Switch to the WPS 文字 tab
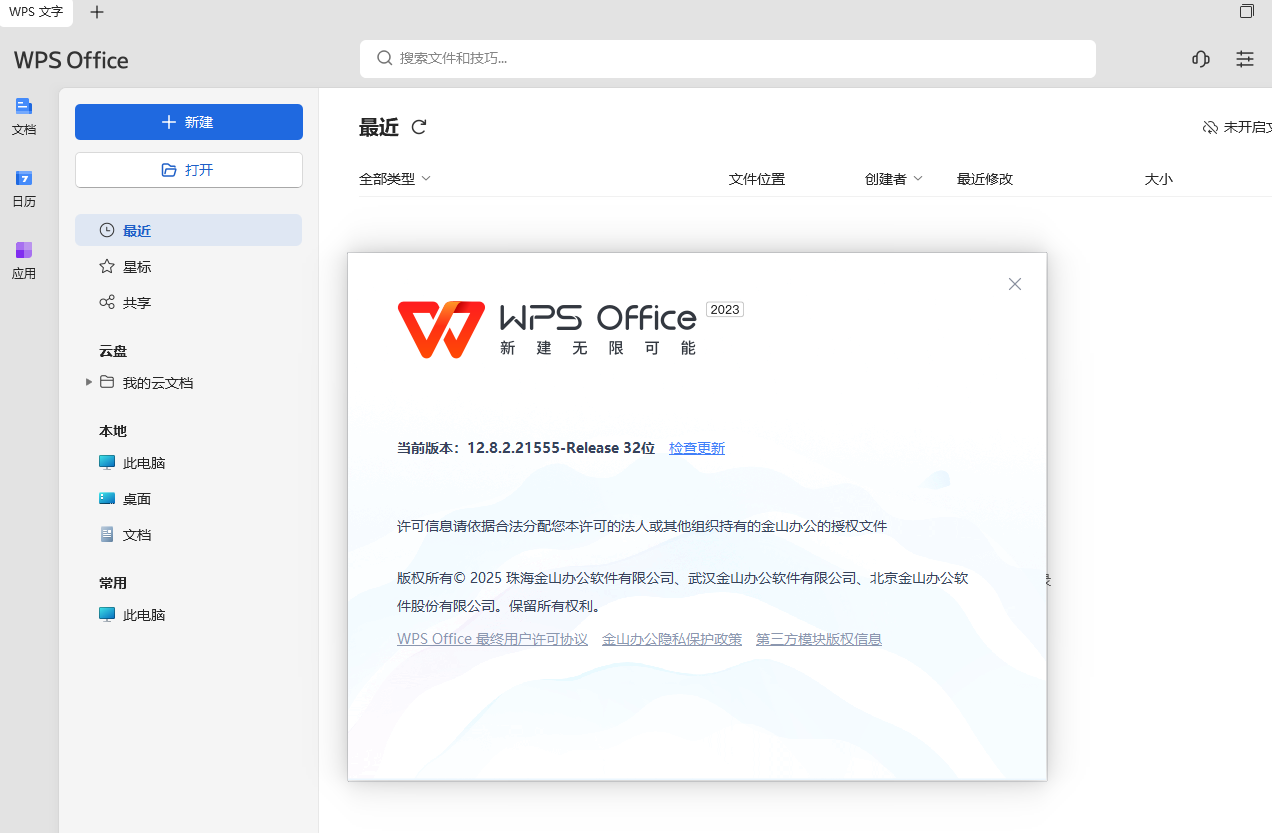Image resolution: width=1272 pixels, height=833 pixels. pos(36,12)
